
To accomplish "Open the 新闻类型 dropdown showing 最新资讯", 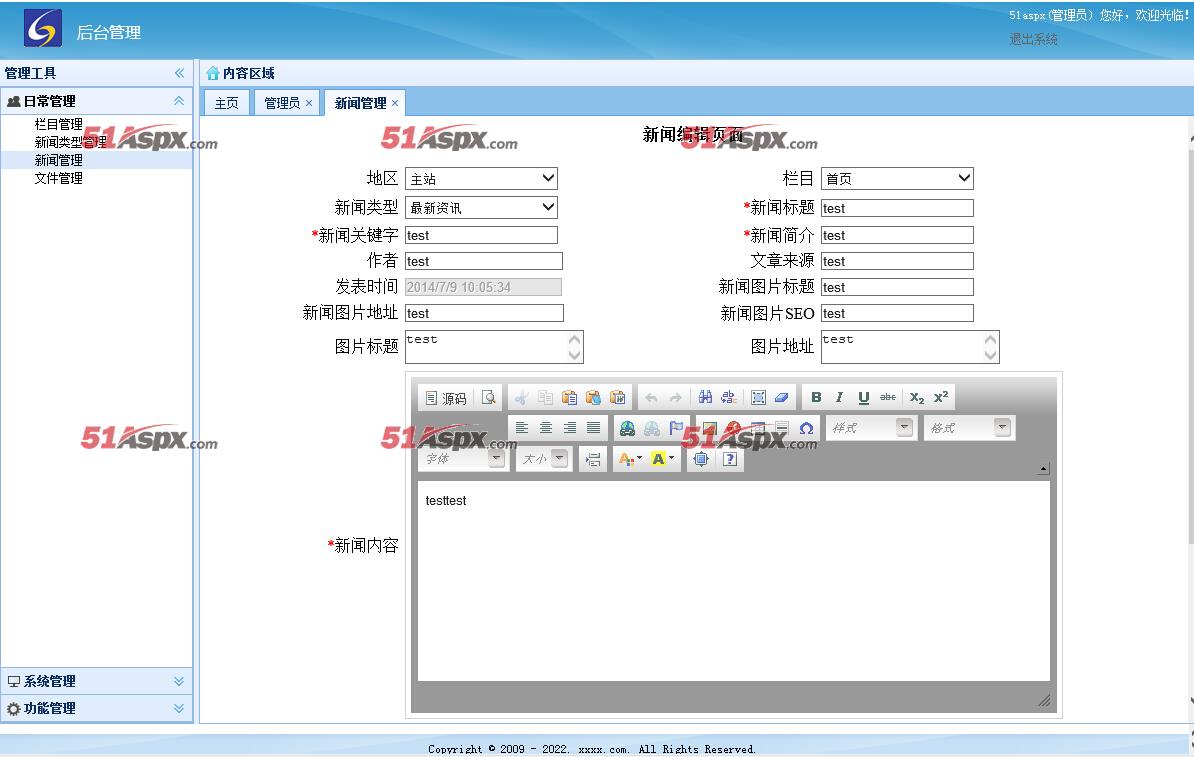I will pos(481,208).
